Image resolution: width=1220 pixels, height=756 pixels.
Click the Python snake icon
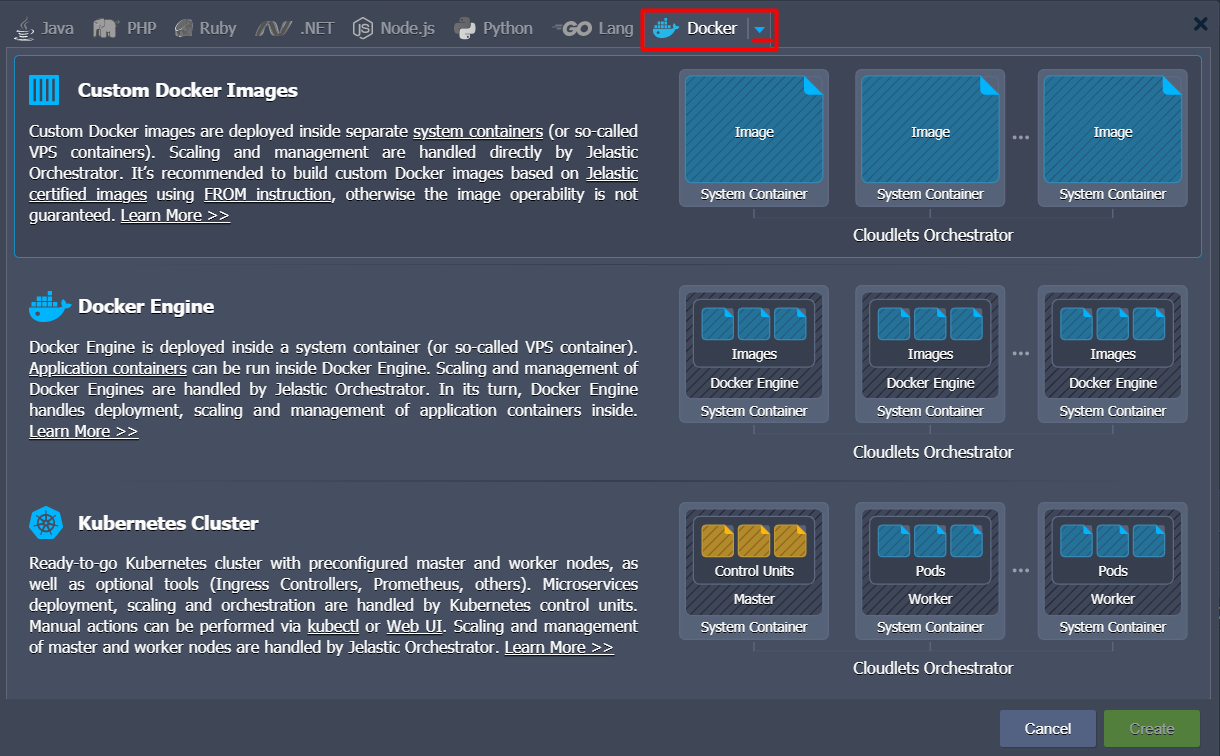464,28
